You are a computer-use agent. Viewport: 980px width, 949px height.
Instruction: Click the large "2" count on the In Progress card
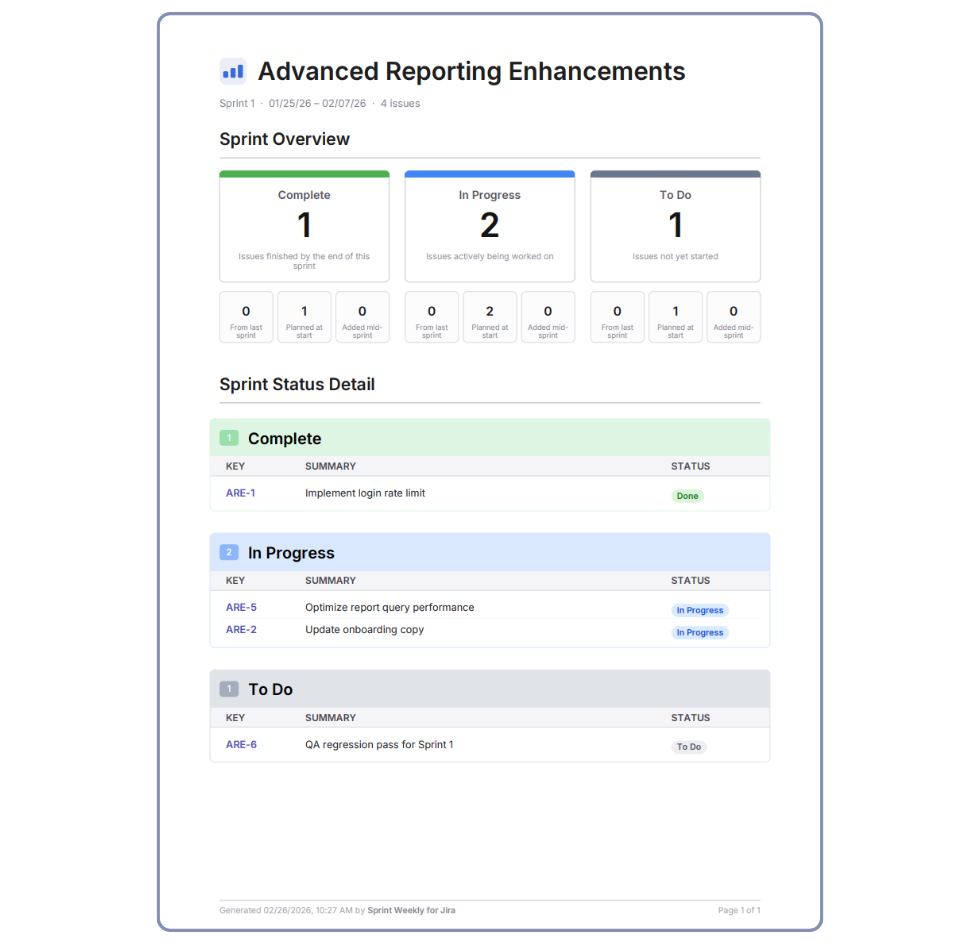490,225
